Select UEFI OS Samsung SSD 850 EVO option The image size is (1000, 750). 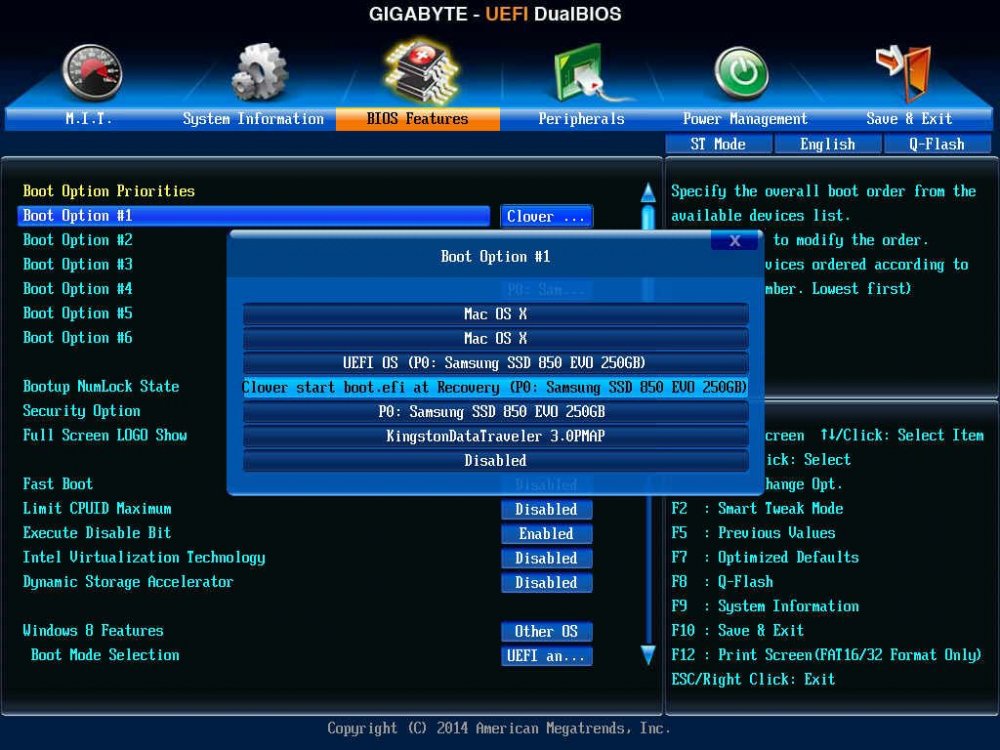pos(496,363)
